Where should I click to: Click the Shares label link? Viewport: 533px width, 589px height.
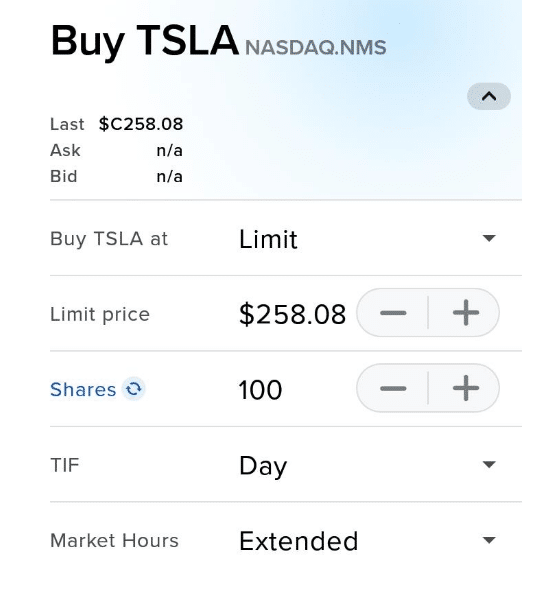click(83, 390)
